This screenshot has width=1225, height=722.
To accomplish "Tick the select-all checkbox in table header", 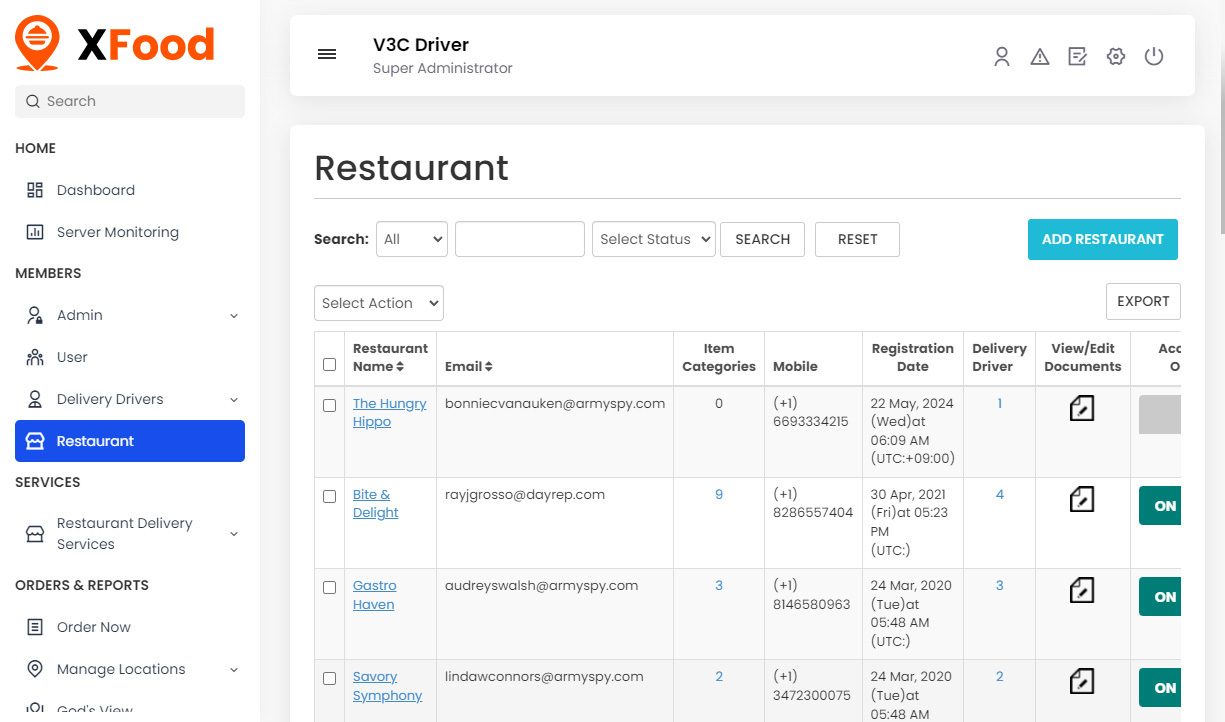I will 330,365.
